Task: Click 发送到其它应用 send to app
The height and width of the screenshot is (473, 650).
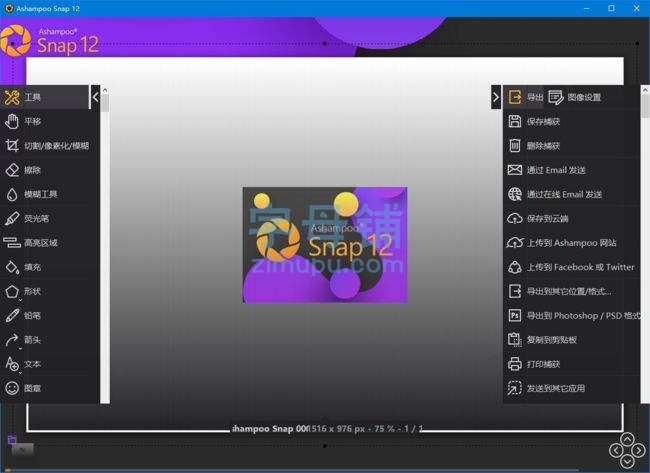Action: tap(572, 388)
